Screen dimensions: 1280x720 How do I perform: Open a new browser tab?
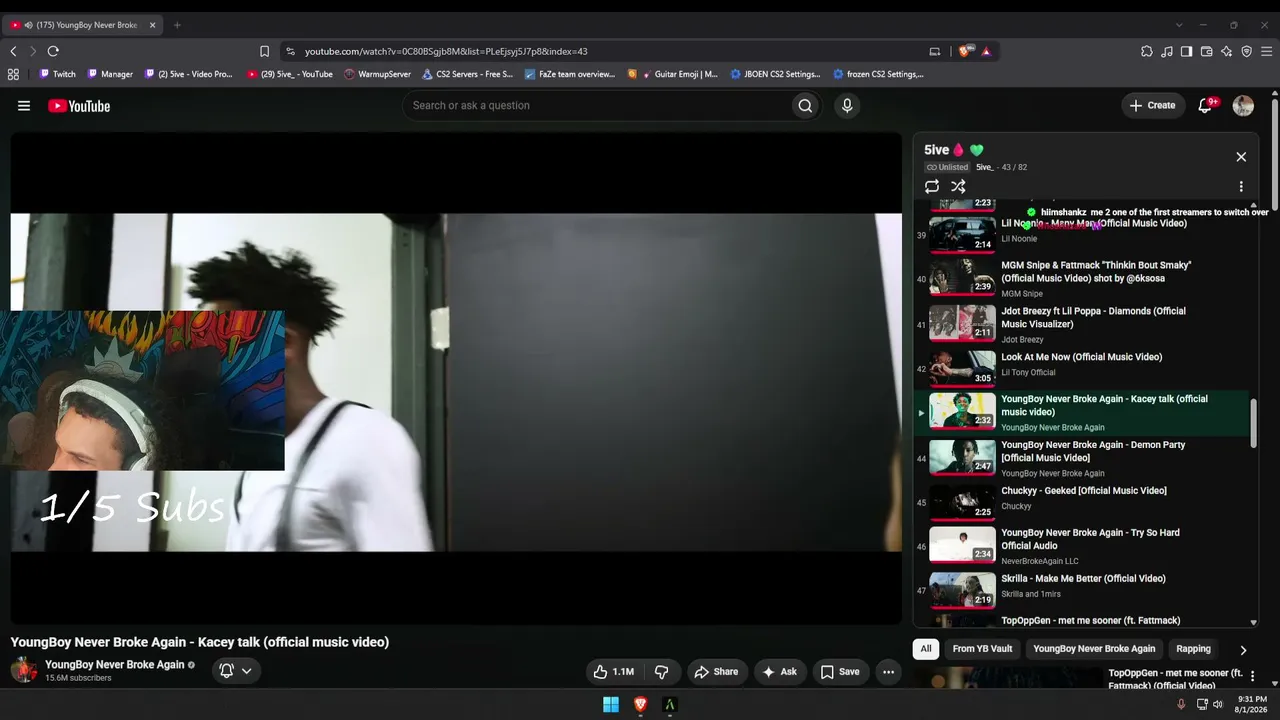pos(177,25)
